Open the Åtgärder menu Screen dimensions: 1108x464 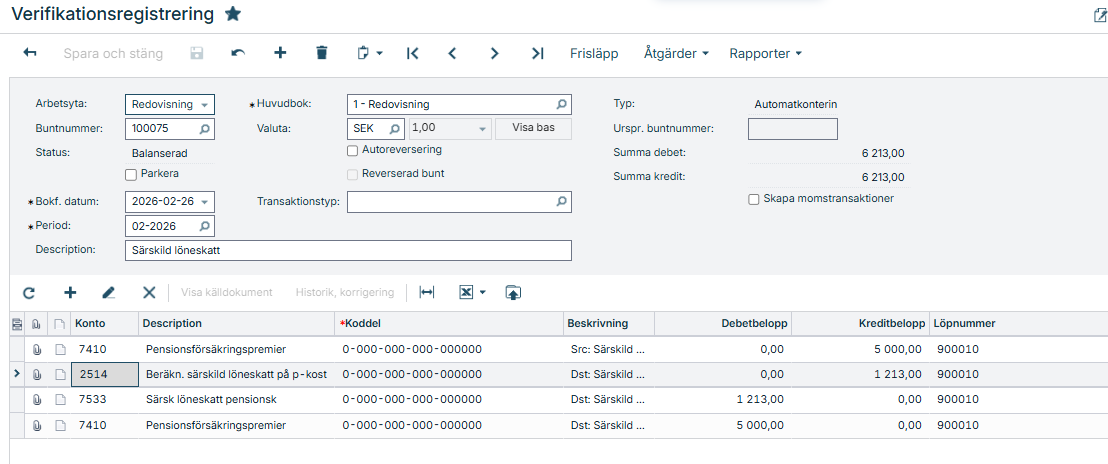[x=676, y=53]
